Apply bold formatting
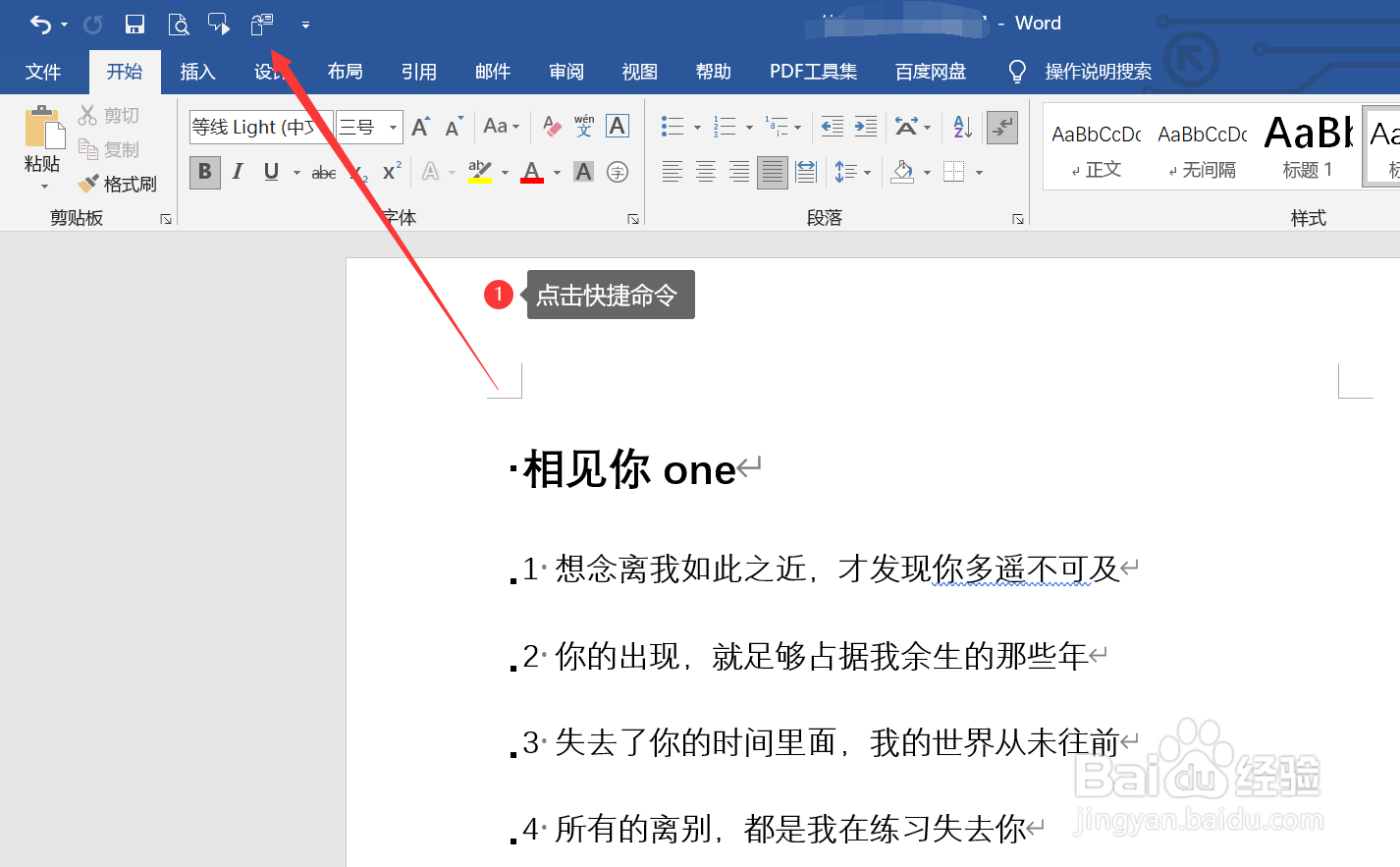The image size is (1400, 867). click(x=204, y=172)
